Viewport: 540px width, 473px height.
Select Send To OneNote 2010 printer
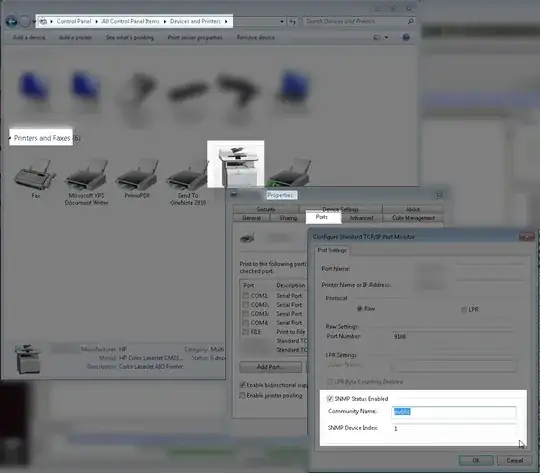click(x=188, y=174)
